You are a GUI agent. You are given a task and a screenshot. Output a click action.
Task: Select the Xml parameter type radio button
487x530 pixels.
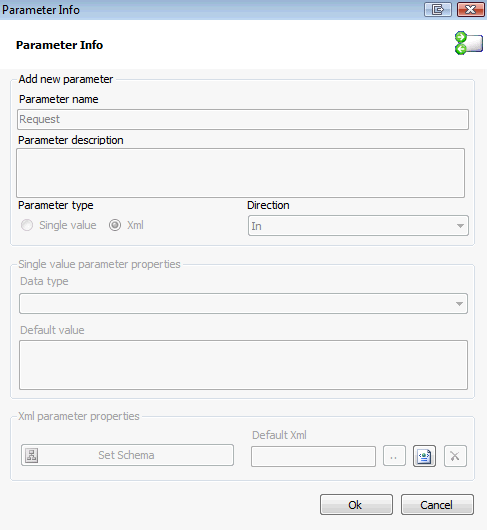pos(115,225)
